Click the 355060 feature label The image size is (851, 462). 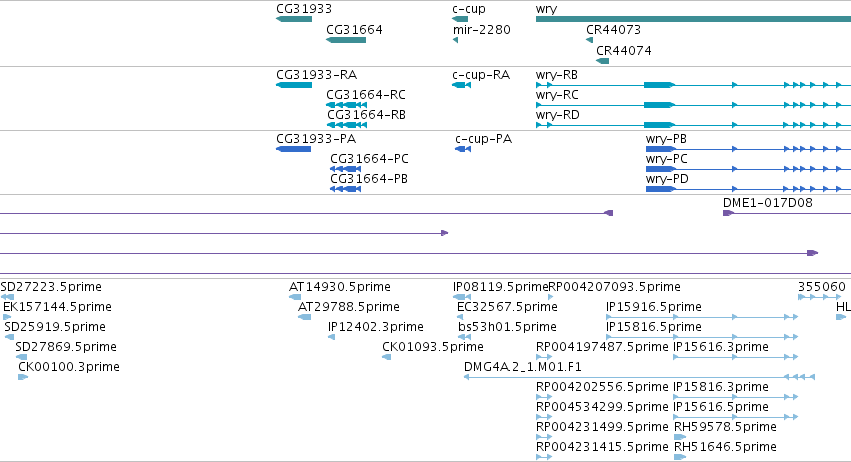pyautogui.click(x=822, y=287)
